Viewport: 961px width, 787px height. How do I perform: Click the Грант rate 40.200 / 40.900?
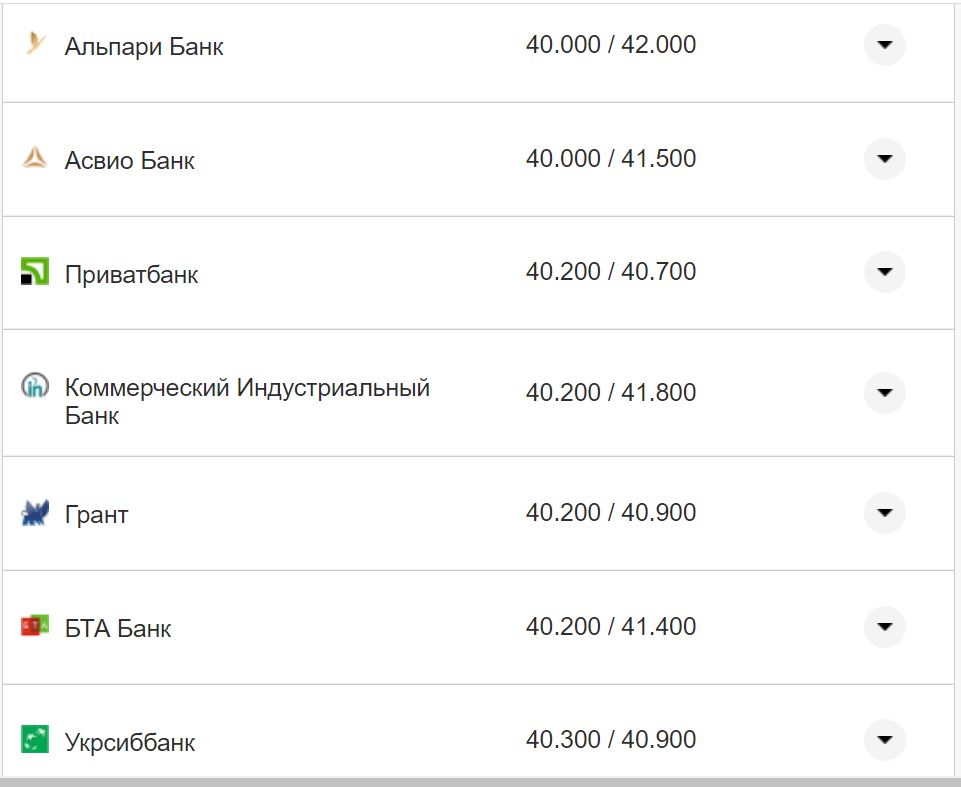click(611, 513)
